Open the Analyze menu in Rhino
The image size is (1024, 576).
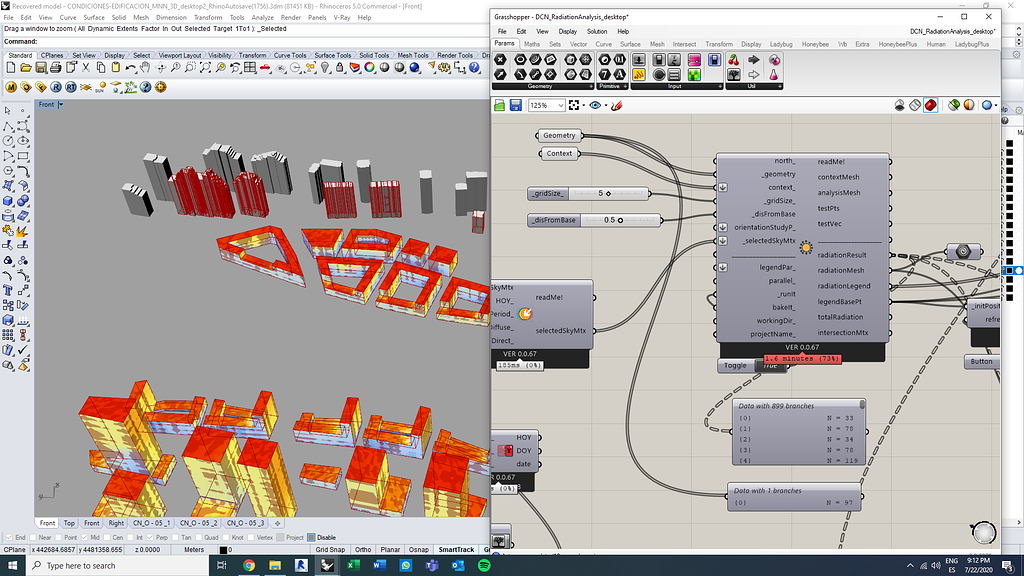point(263,17)
